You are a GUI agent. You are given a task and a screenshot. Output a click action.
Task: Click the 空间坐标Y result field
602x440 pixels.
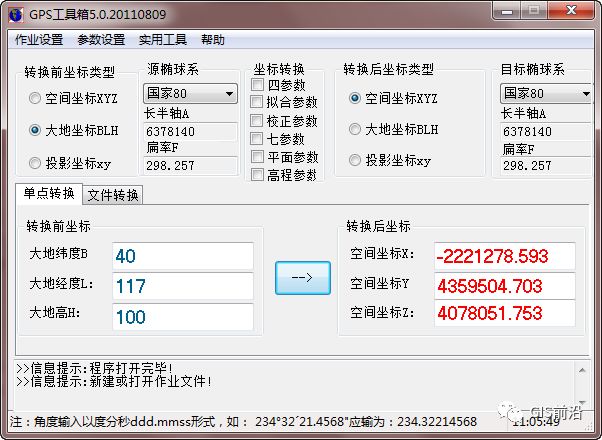point(505,286)
